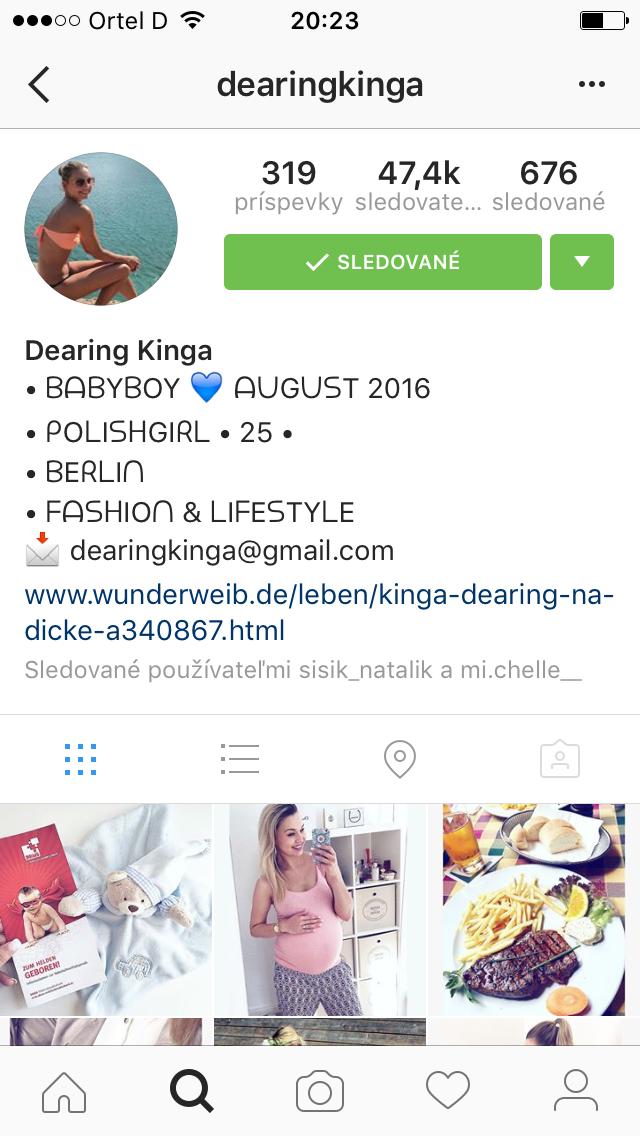Open the heart activity icon
The height and width of the screenshot is (1136, 640).
point(447,1091)
